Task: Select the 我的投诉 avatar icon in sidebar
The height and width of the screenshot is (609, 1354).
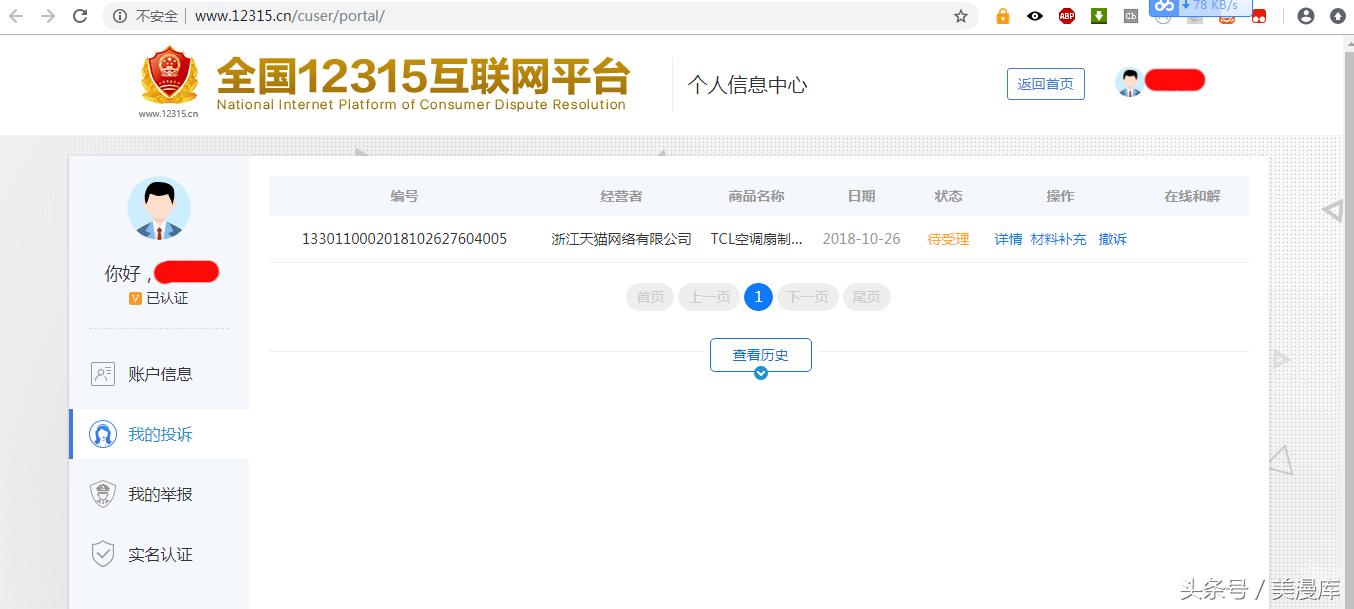Action: 104,433
